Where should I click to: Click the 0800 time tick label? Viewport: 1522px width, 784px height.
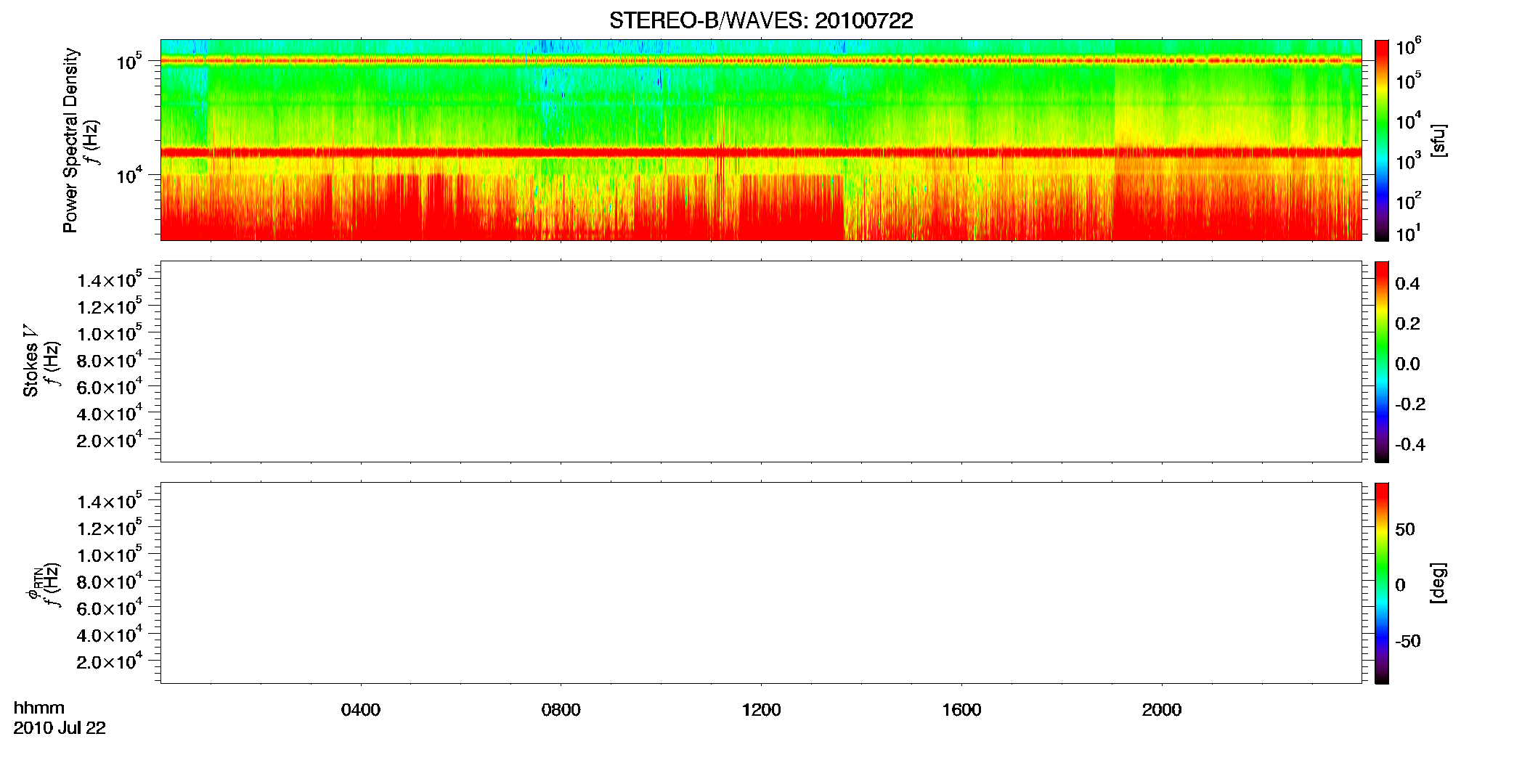point(561,710)
